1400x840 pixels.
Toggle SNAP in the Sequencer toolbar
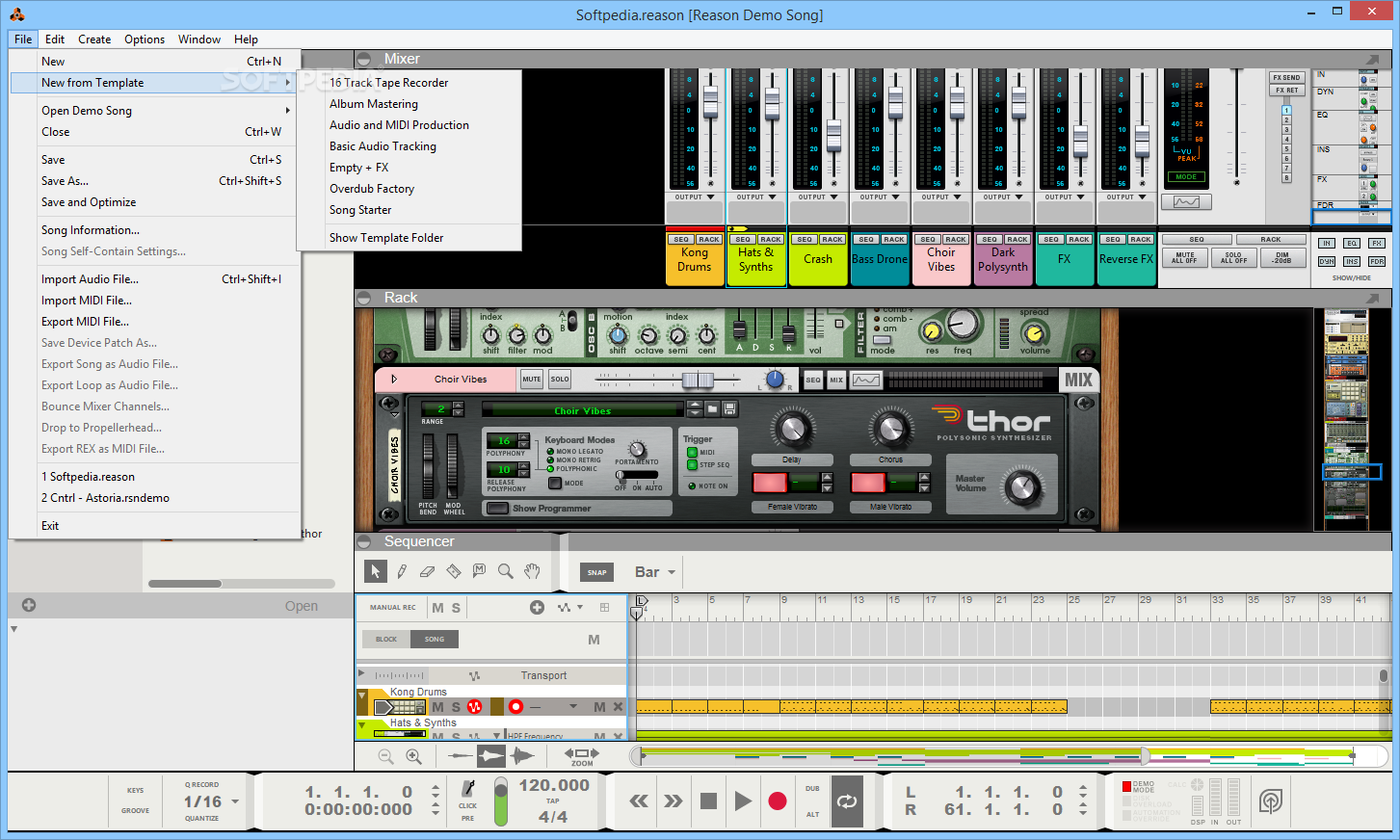pos(597,572)
